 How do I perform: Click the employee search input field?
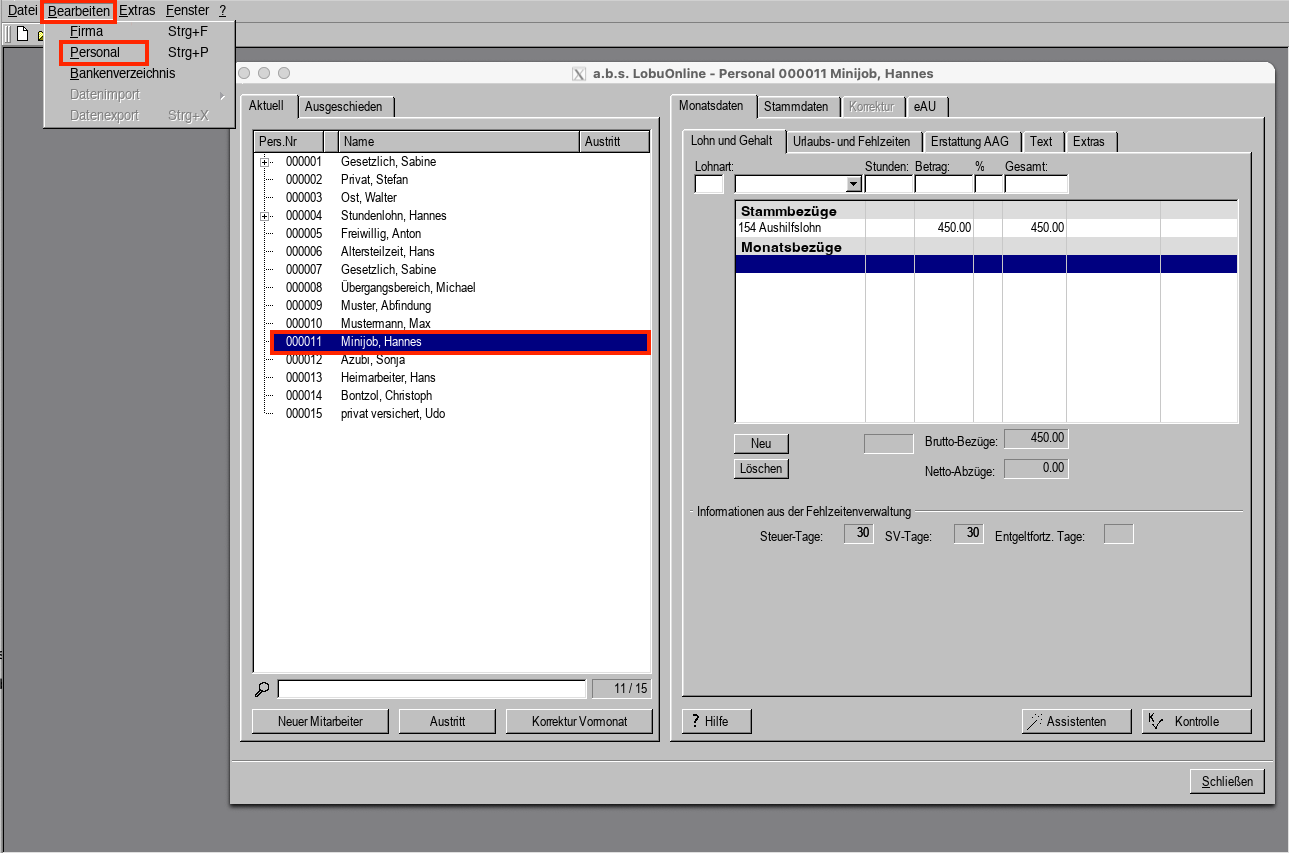click(431, 689)
